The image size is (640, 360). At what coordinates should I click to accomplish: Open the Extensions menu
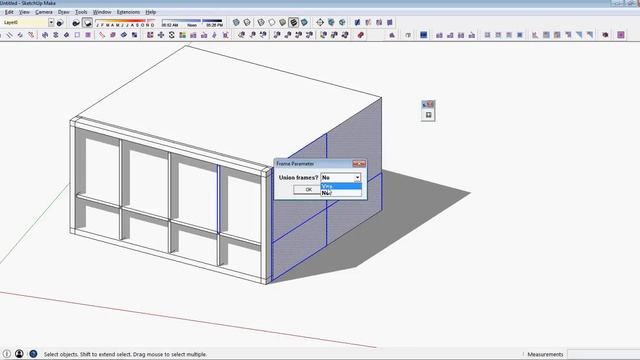128,12
